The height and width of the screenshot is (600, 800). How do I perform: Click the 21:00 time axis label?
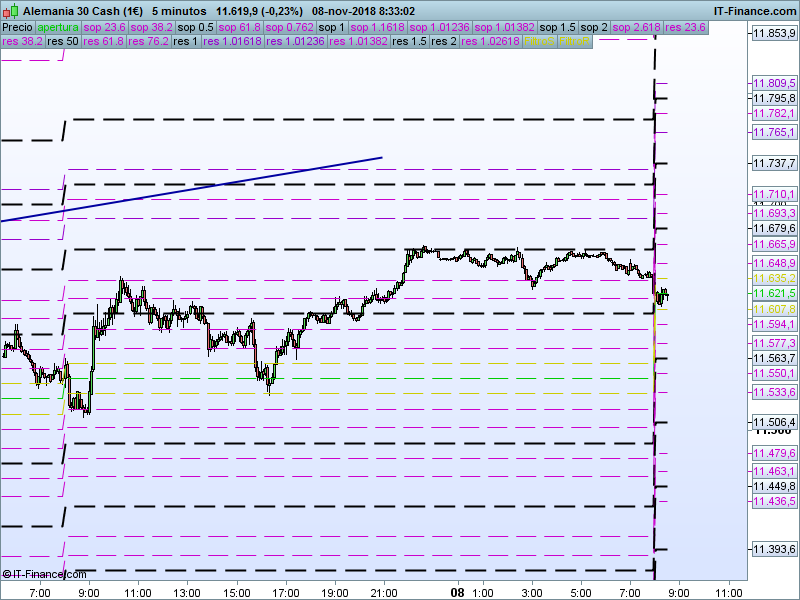tap(384, 593)
